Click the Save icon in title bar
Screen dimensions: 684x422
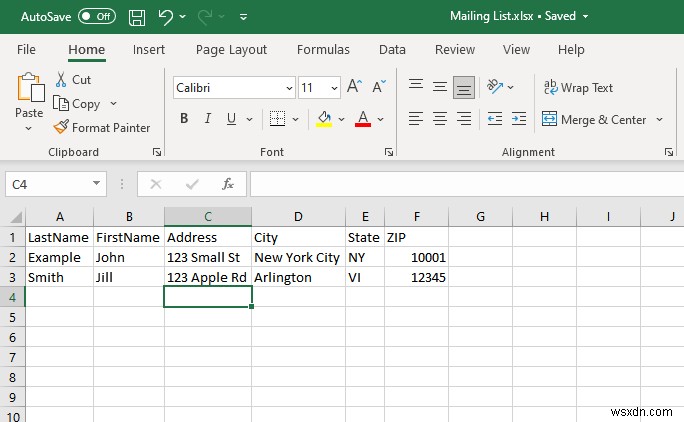coord(137,17)
